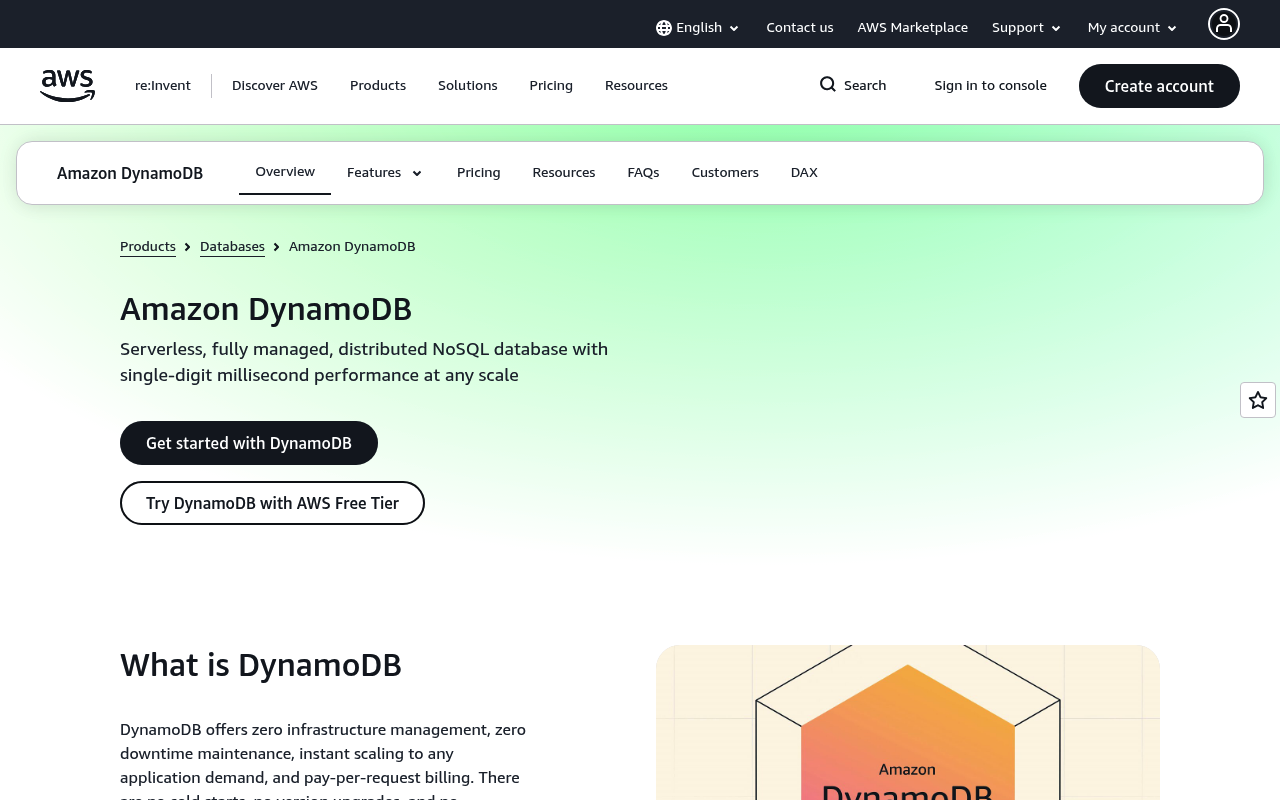The image size is (1280, 800).
Task: Go to Products breadcrumb link
Action: pyautogui.click(x=148, y=247)
